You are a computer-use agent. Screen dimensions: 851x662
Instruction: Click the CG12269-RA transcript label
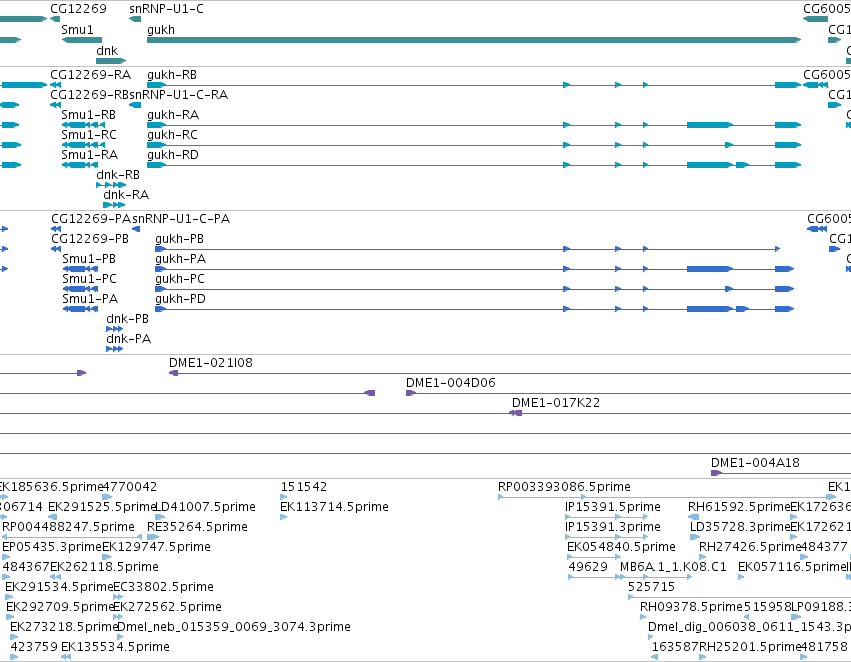[90, 75]
